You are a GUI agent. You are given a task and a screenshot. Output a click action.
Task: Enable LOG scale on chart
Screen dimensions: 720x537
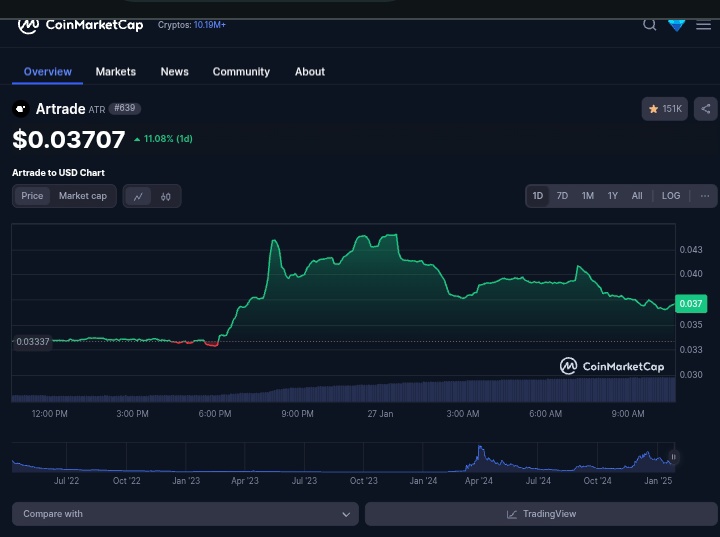[x=671, y=196]
